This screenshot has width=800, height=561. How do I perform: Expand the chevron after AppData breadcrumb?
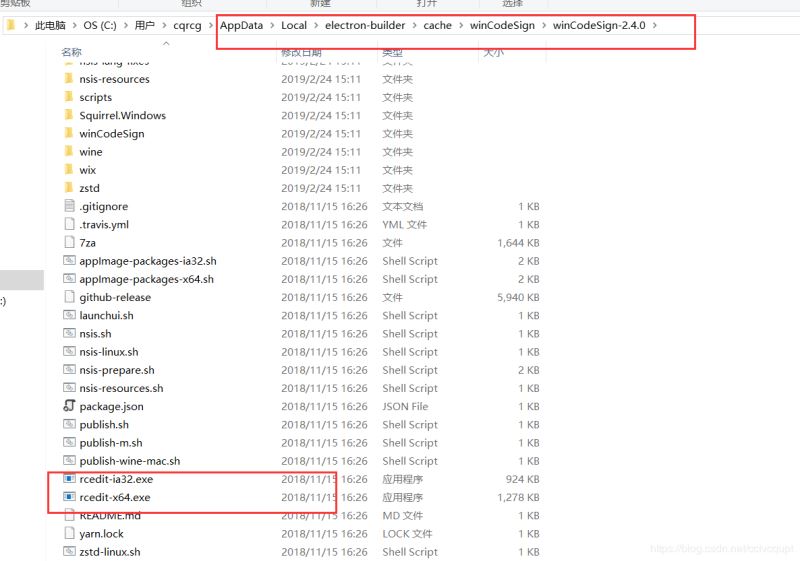[272, 26]
